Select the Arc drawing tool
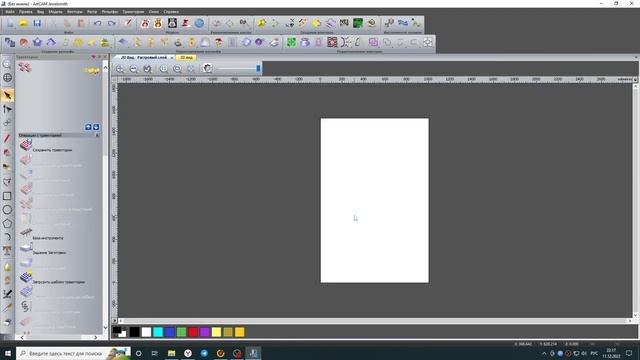This screenshot has width=640, height=360. (7, 237)
